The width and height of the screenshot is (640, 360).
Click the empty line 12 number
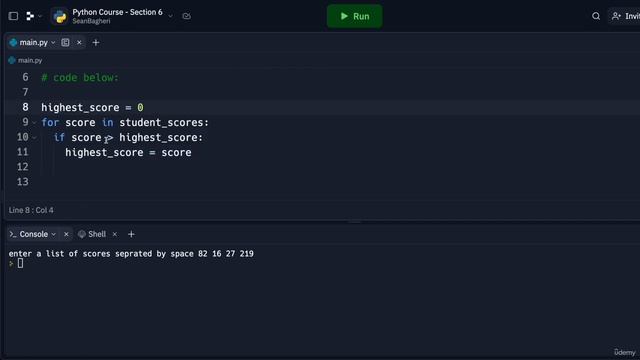[22, 167]
